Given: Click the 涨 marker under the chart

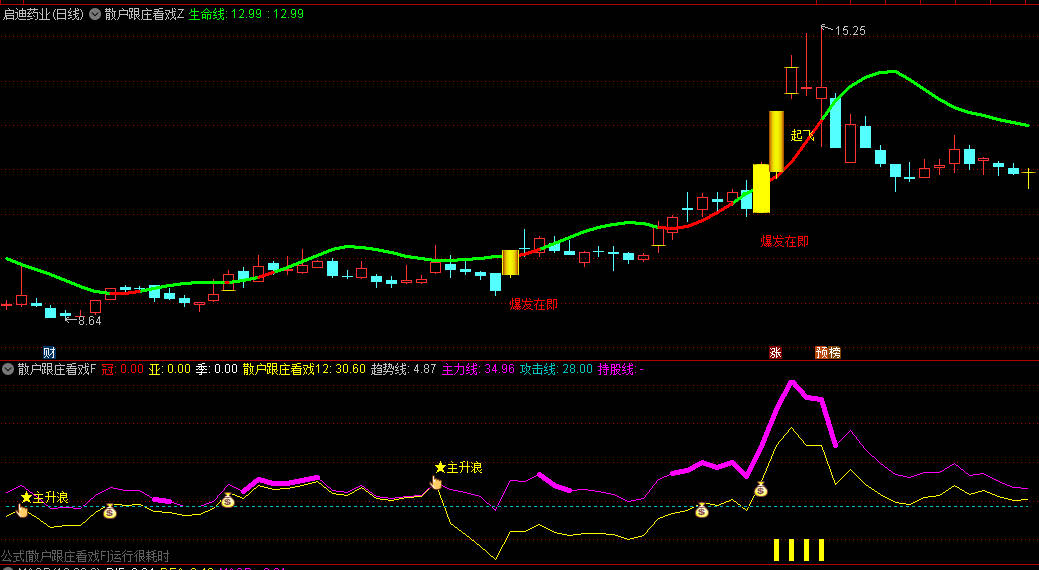Looking at the screenshot, I should click(775, 353).
